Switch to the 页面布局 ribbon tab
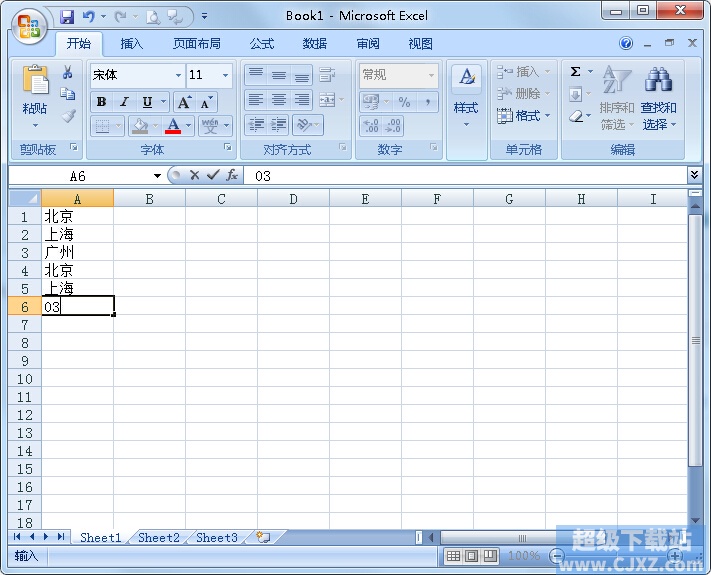The width and height of the screenshot is (711, 575). (197, 44)
